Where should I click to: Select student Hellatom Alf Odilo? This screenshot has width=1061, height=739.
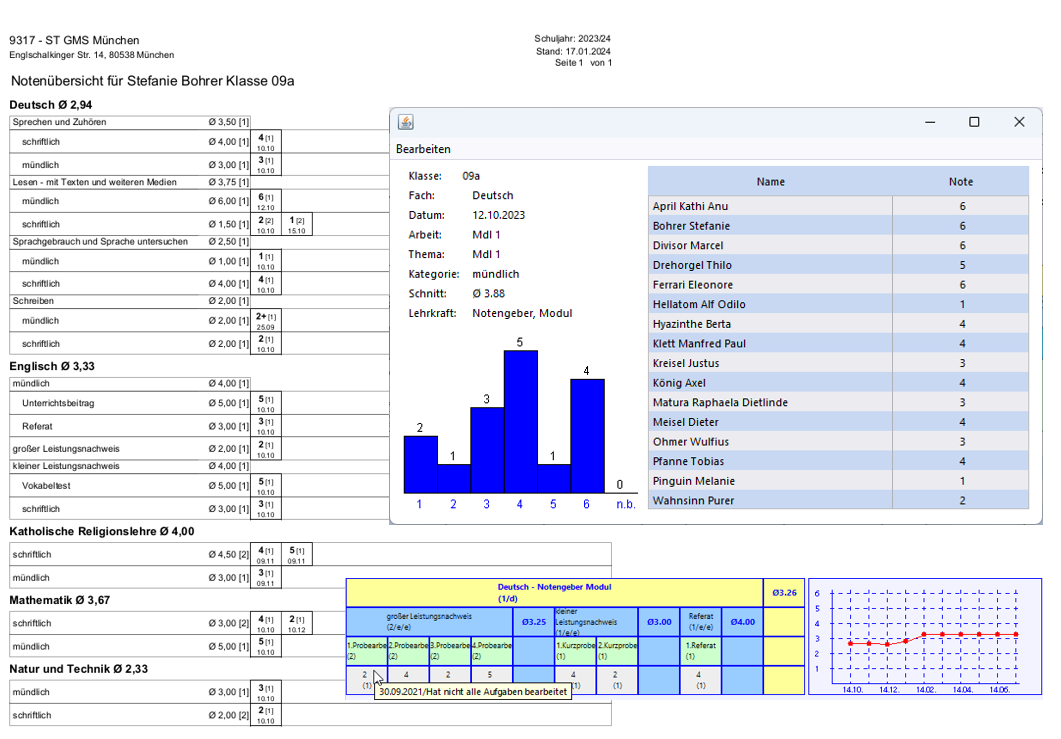pos(838,305)
